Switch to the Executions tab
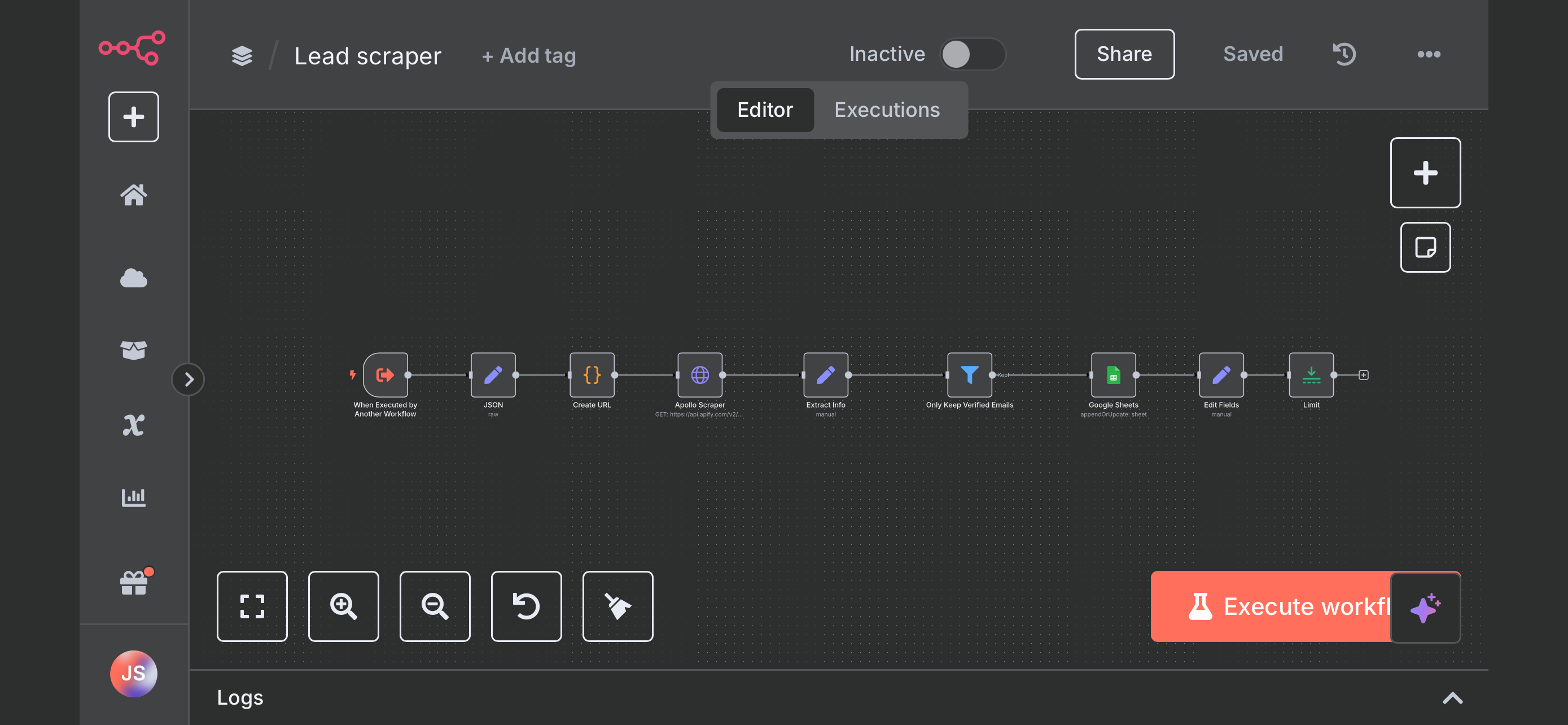The height and width of the screenshot is (725, 1568). 887,110
